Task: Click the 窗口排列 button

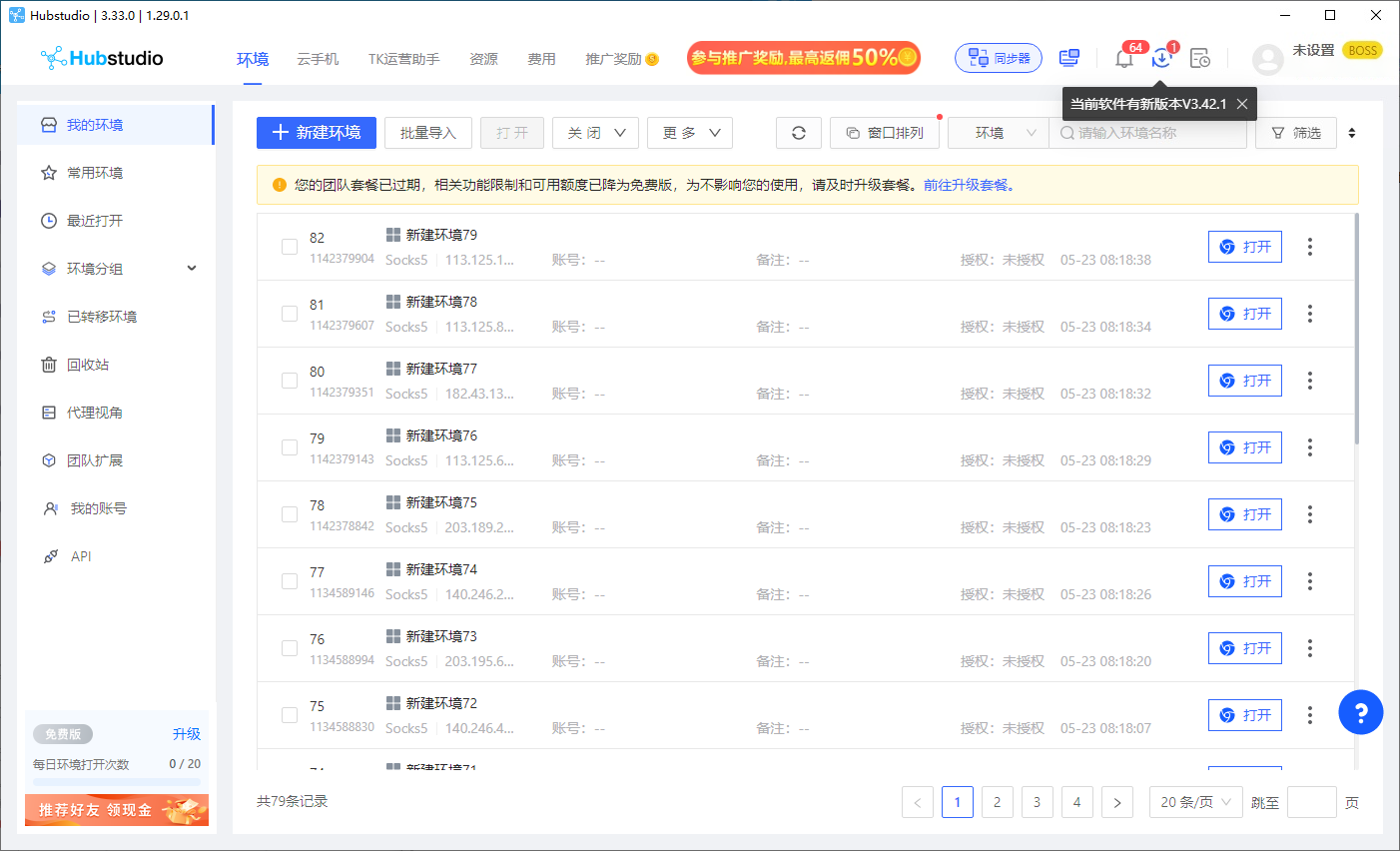Action: (x=885, y=133)
